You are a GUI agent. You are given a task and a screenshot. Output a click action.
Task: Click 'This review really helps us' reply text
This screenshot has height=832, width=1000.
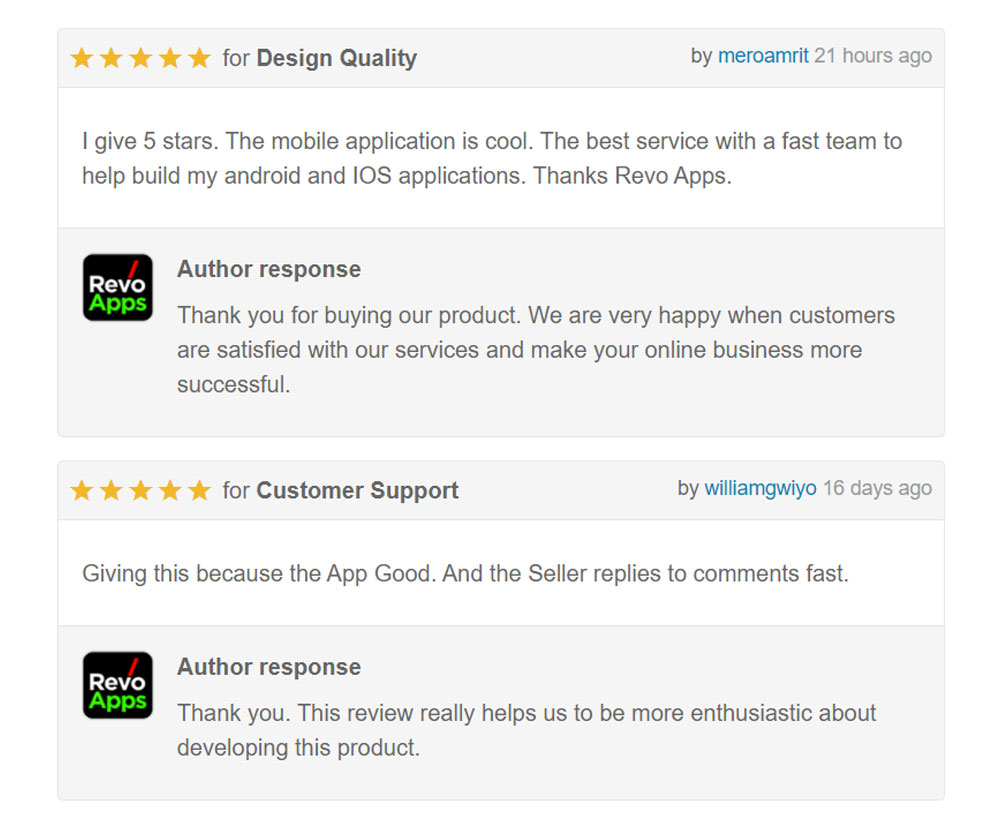coord(527,730)
